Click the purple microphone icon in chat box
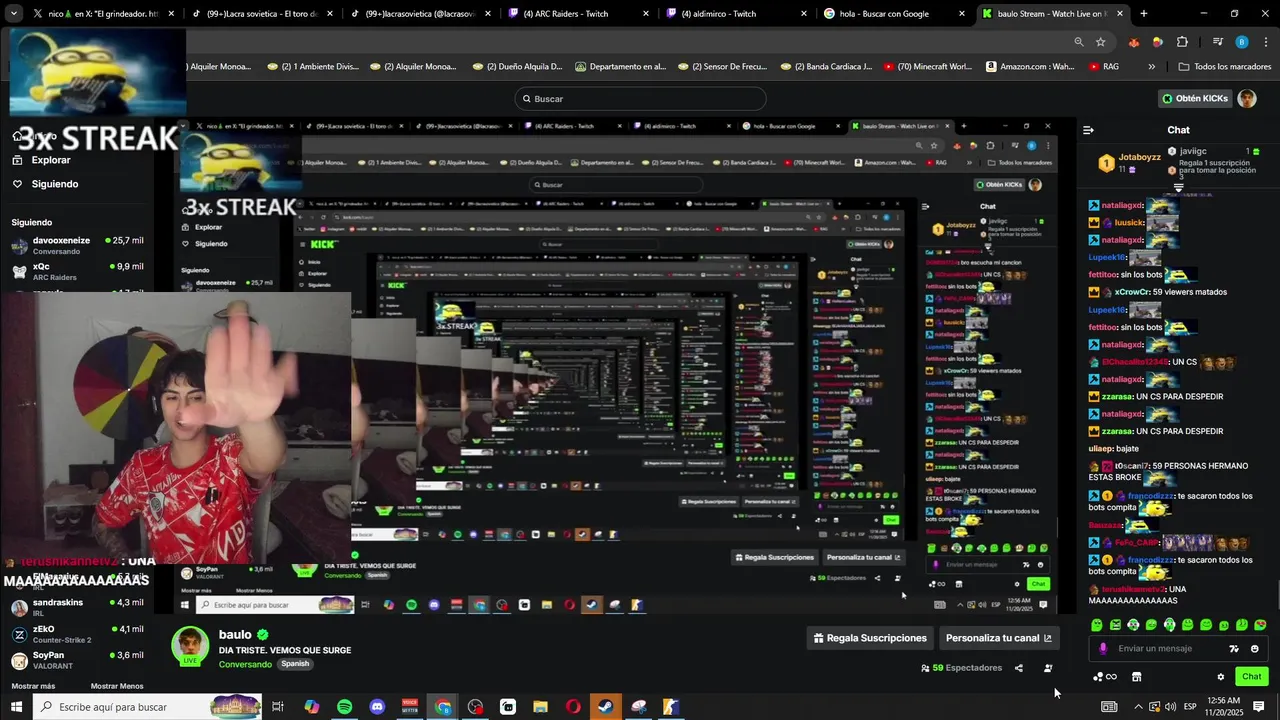The height and width of the screenshot is (720, 1280). 1103,648
